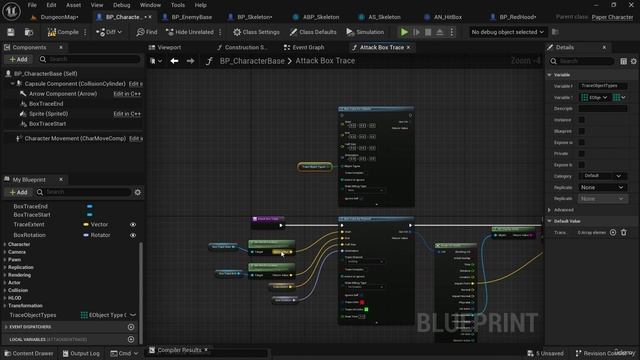Open the File menu
The height and width of the screenshot is (360, 640).
tap(32, 5)
